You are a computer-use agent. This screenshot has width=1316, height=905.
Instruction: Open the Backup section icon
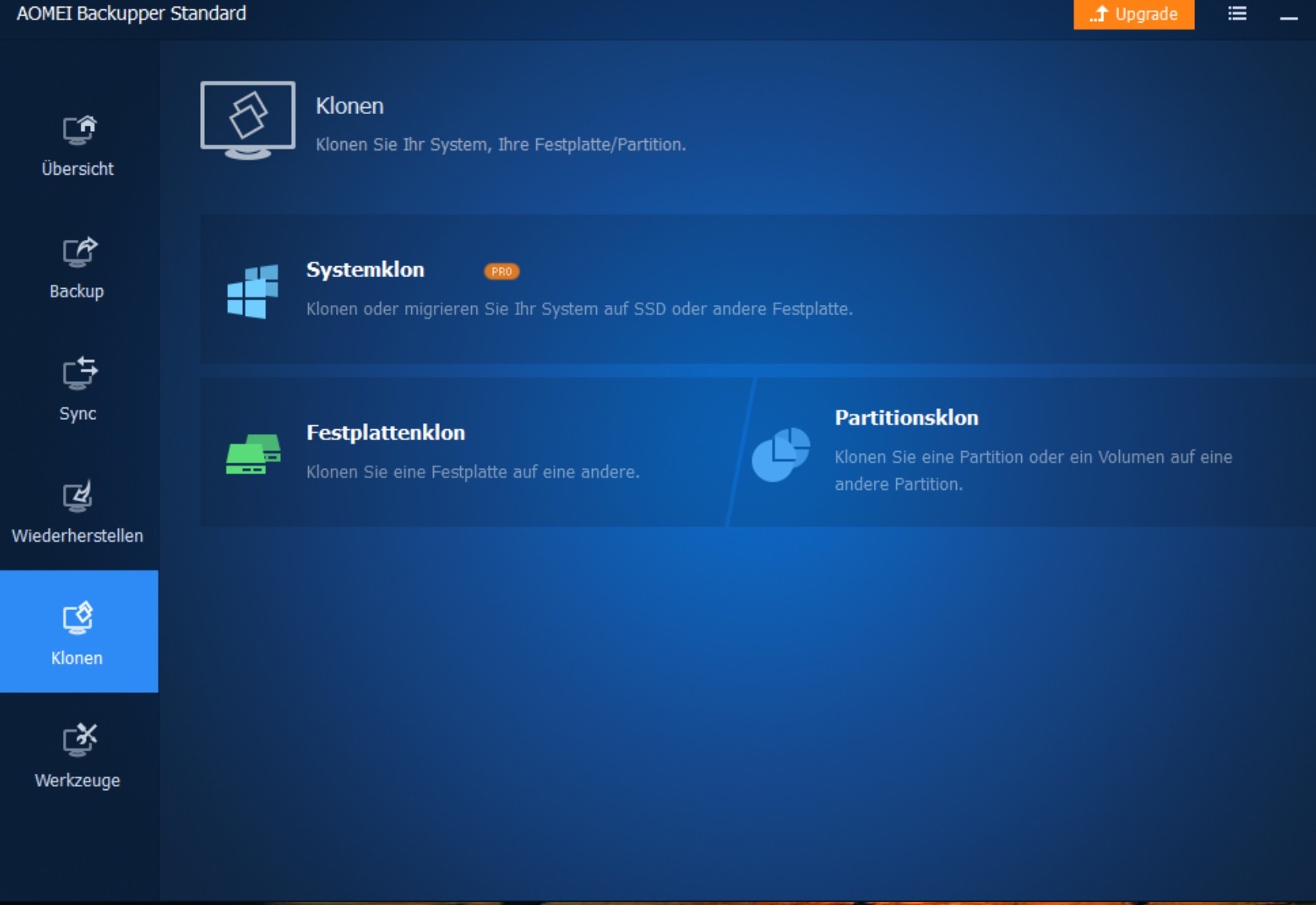click(x=79, y=251)
